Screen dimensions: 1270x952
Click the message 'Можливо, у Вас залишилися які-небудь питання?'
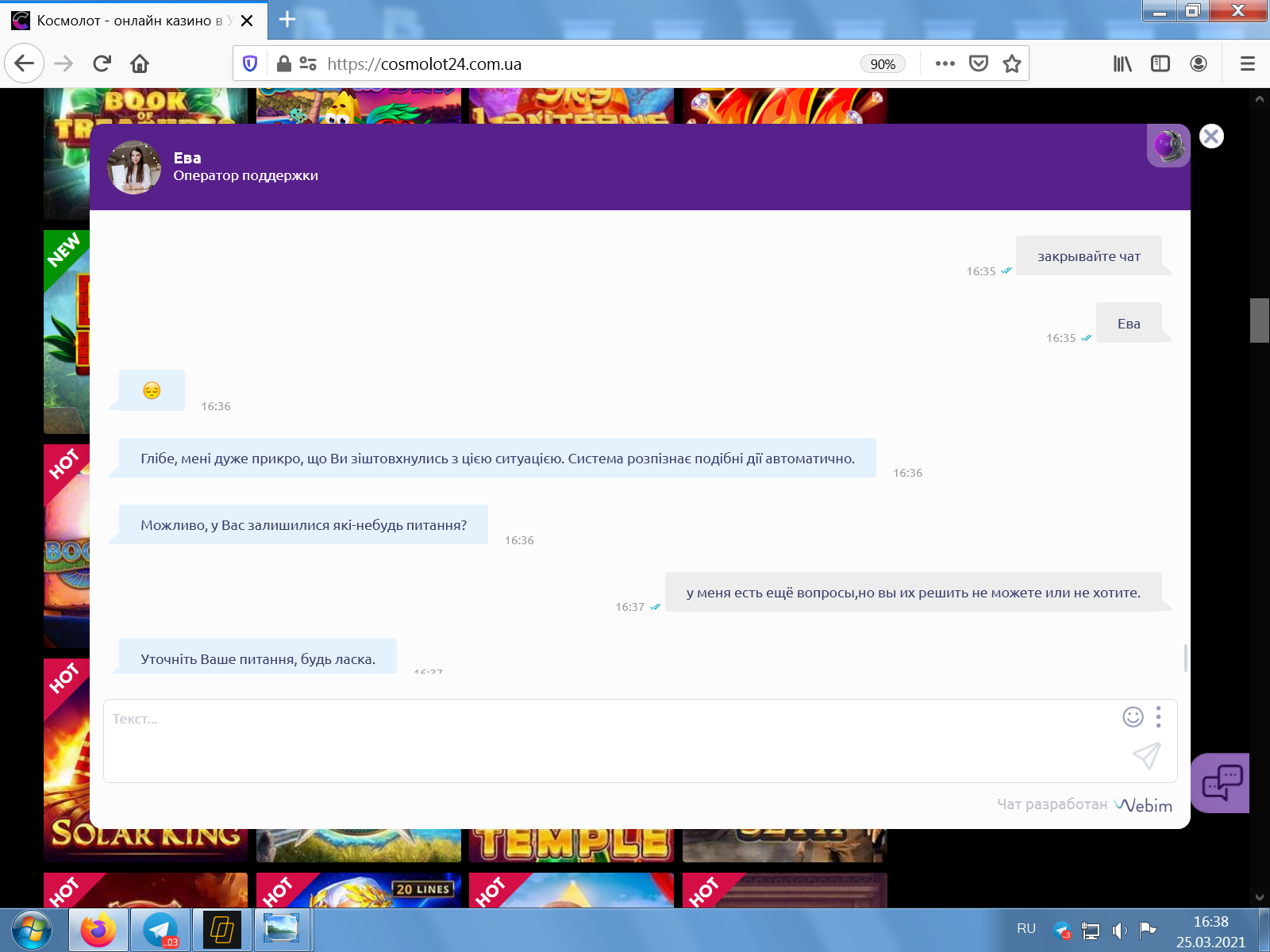303,525
